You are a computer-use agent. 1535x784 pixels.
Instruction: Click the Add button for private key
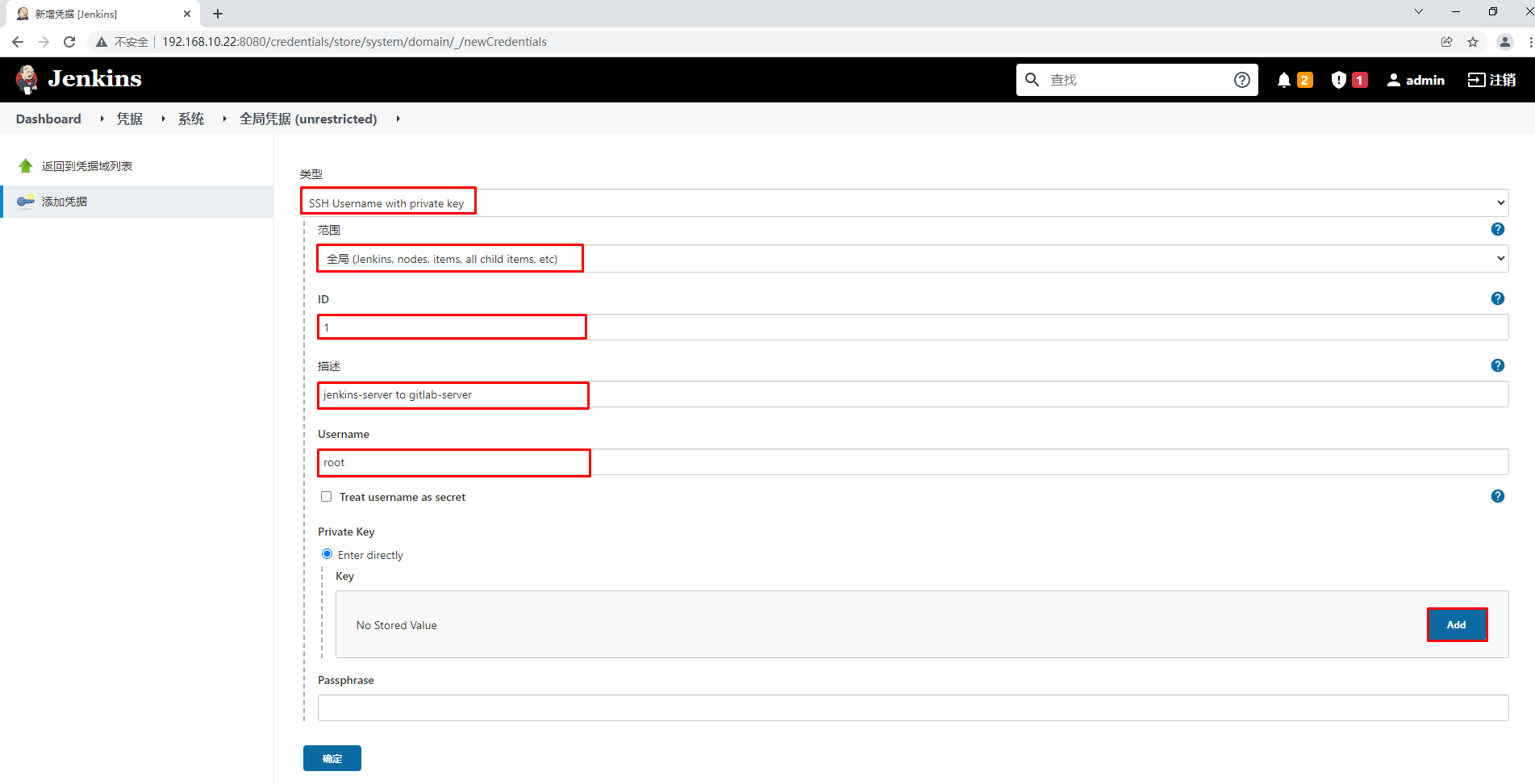(x=1457, y=625)
